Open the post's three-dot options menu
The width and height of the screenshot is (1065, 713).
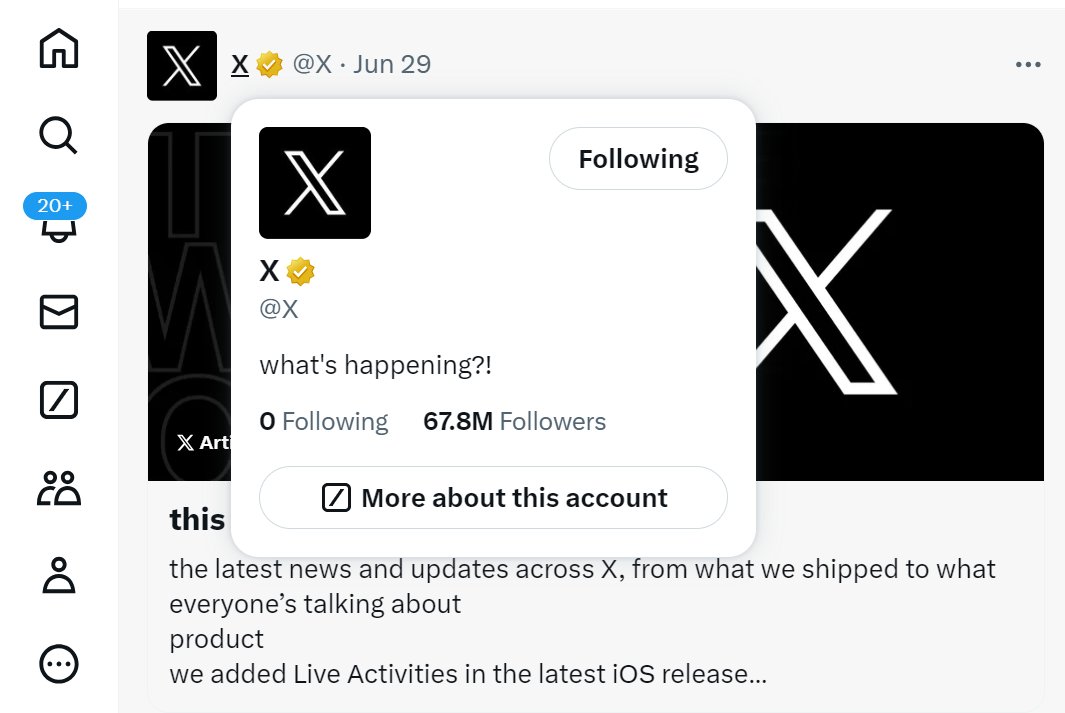click(1028, 65)
